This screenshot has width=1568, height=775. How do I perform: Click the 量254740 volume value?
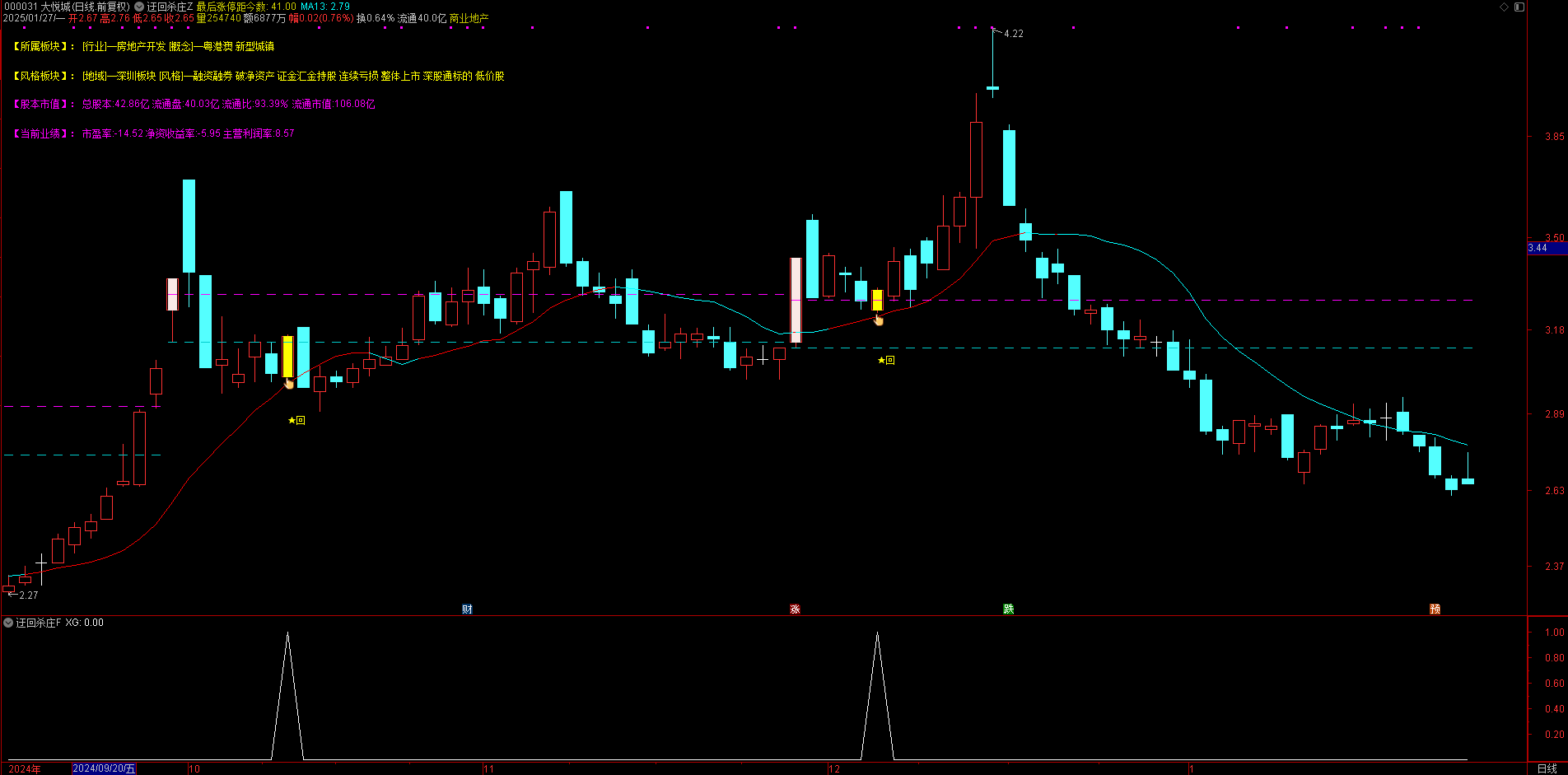pyautogui.click(x=219, y=18)
